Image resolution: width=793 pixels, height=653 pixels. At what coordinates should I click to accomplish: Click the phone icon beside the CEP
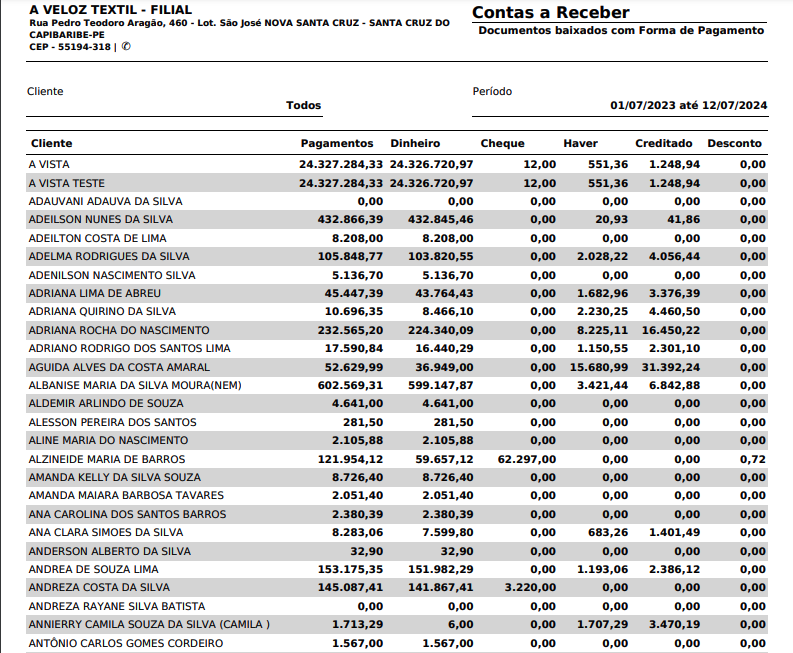pyautogui.click(x=126, y=47)
